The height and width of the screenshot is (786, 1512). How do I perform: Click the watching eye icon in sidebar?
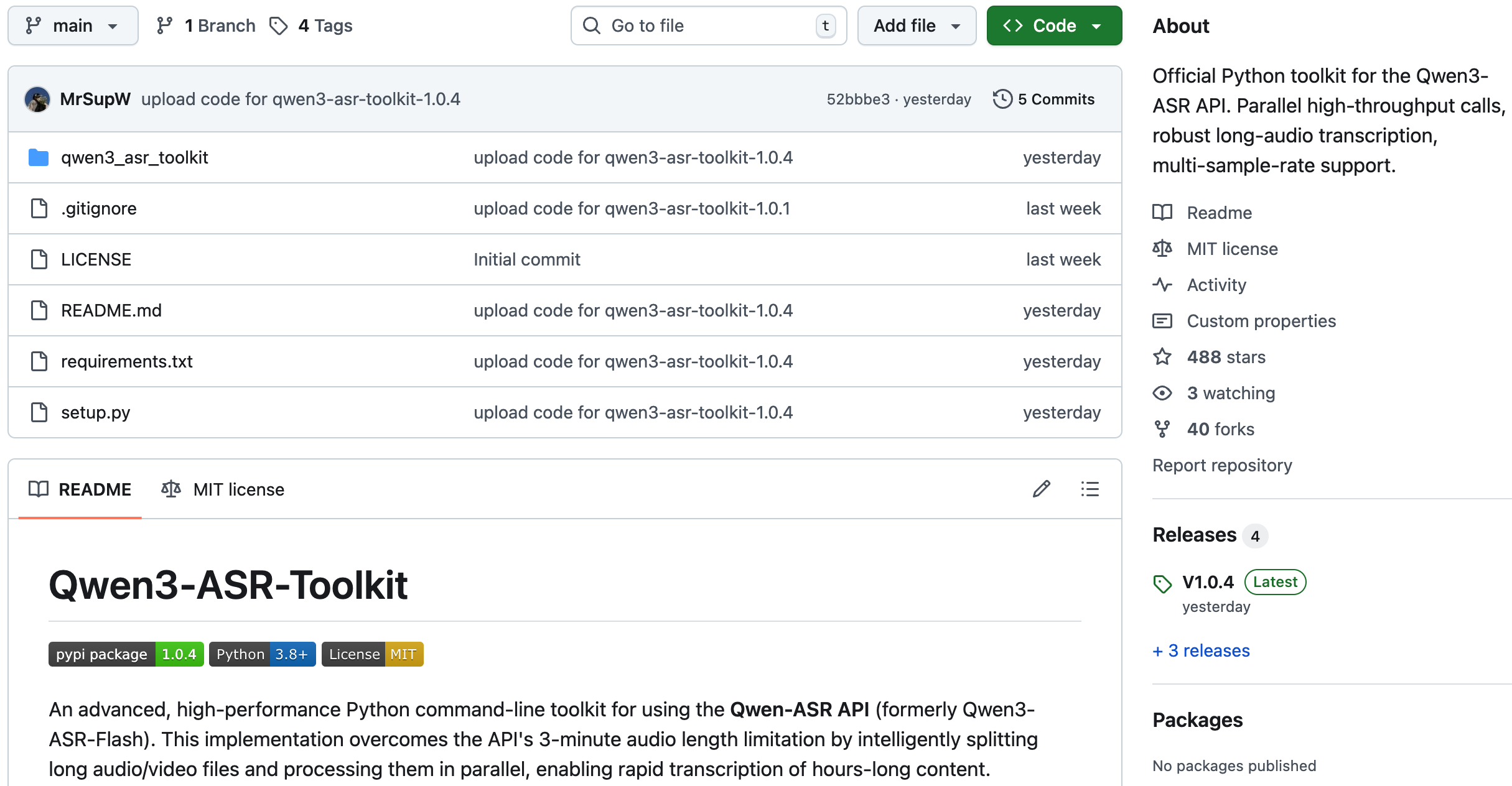(x=1162, y=393)
